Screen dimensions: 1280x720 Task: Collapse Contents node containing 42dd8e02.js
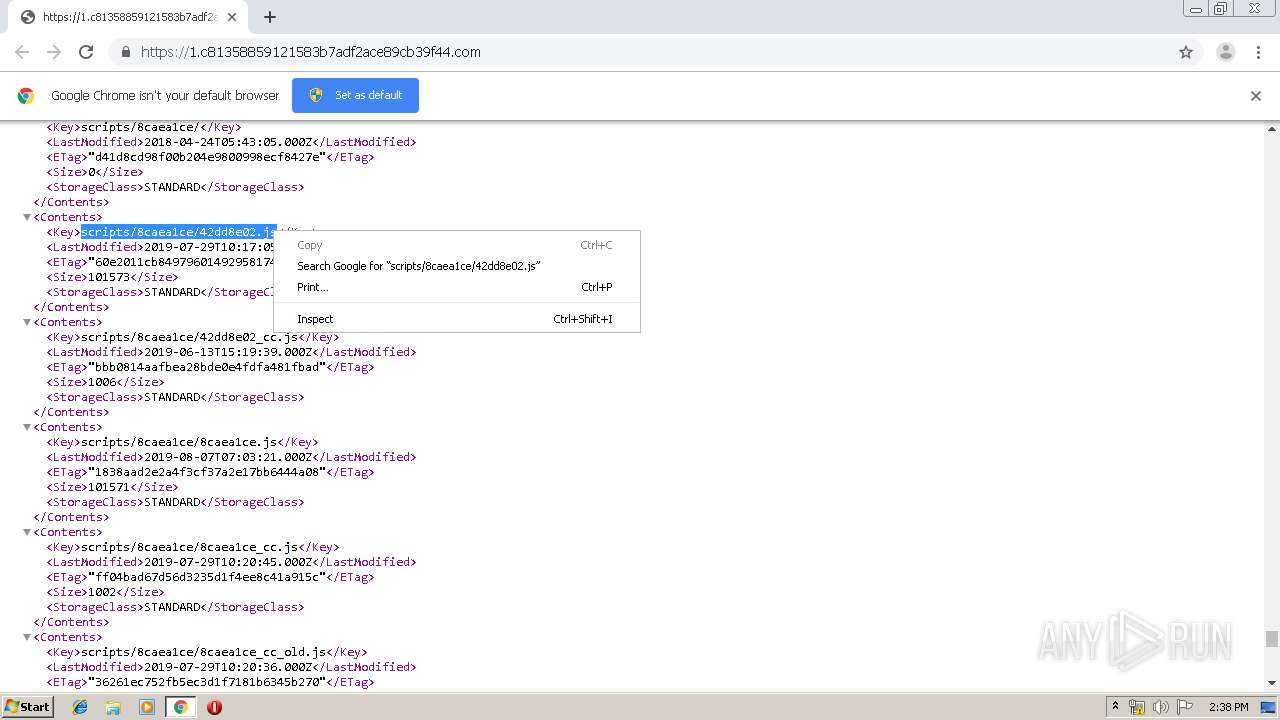point(27,217)
